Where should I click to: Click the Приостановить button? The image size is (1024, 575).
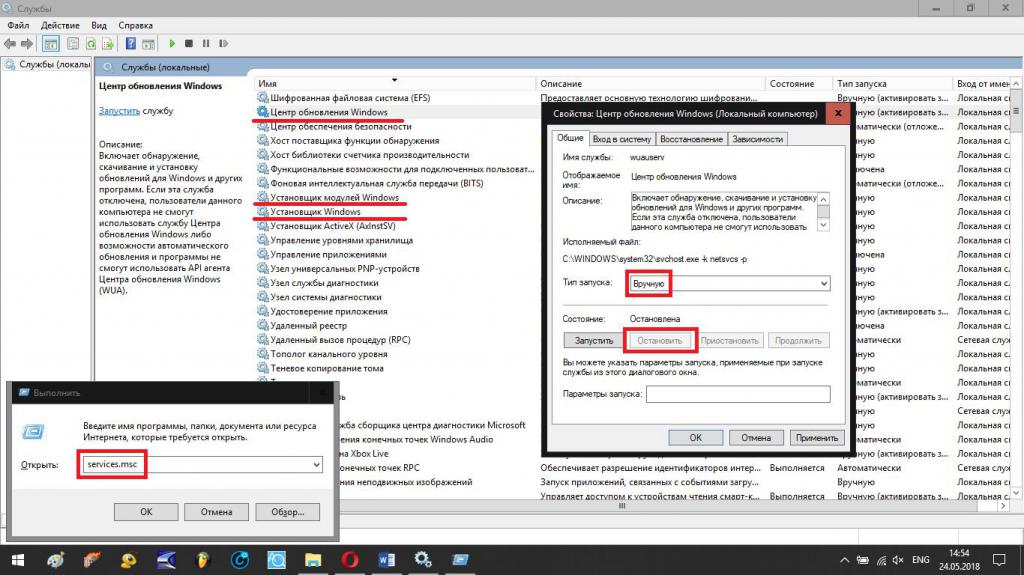729,340
